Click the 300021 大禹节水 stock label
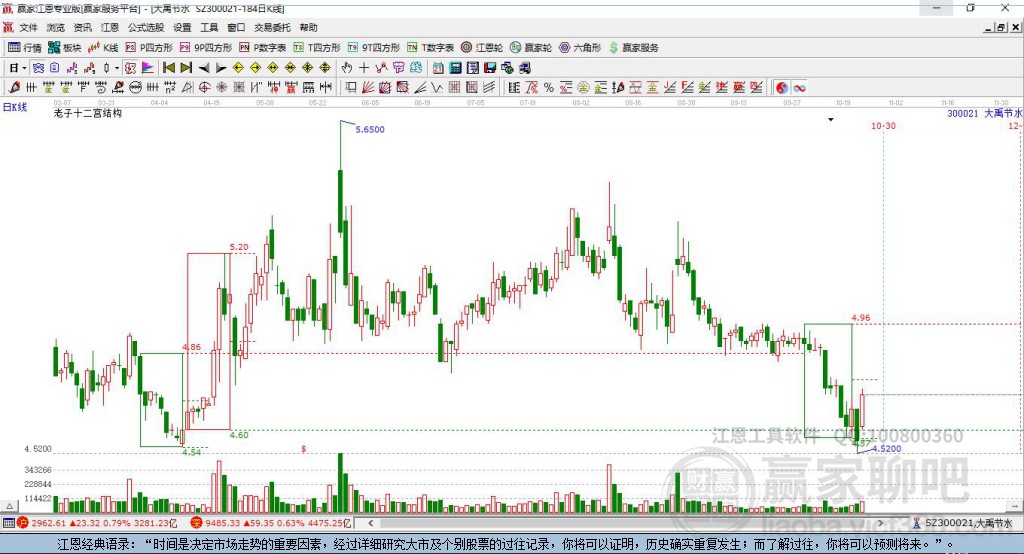Screen dimensions: 1024x554 985,113
